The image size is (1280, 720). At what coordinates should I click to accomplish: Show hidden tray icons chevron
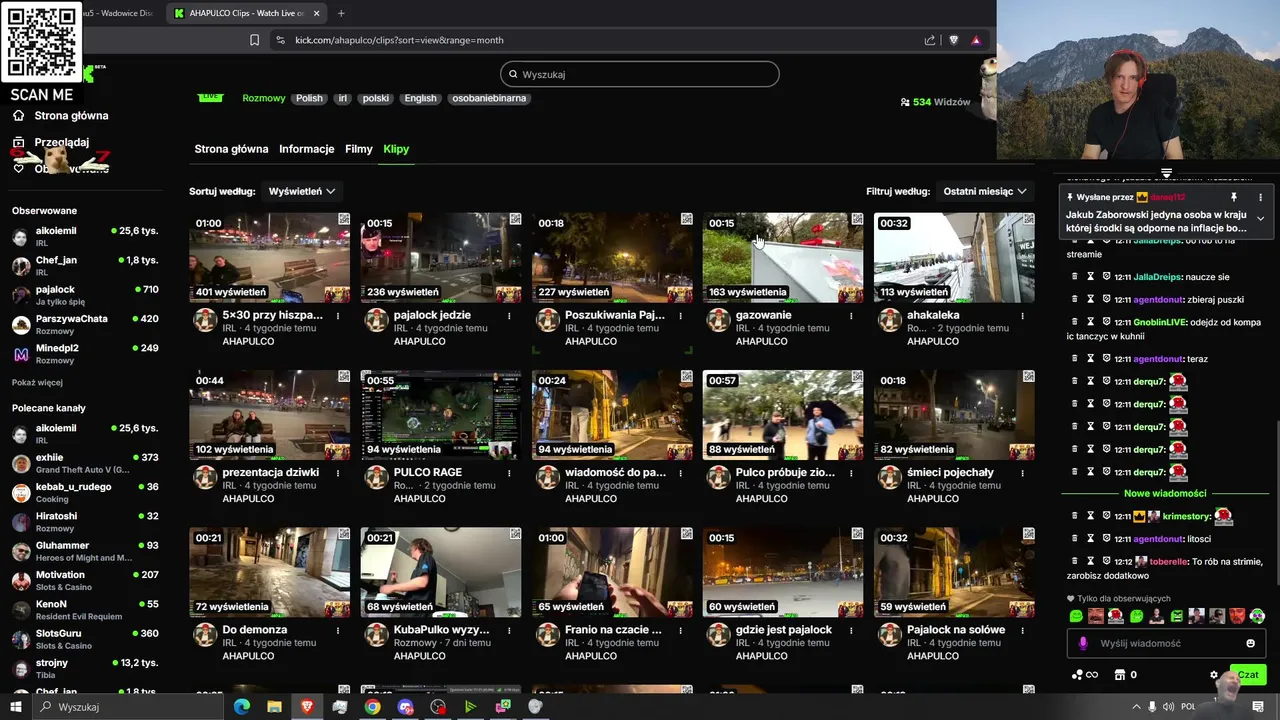point(1136,707)
